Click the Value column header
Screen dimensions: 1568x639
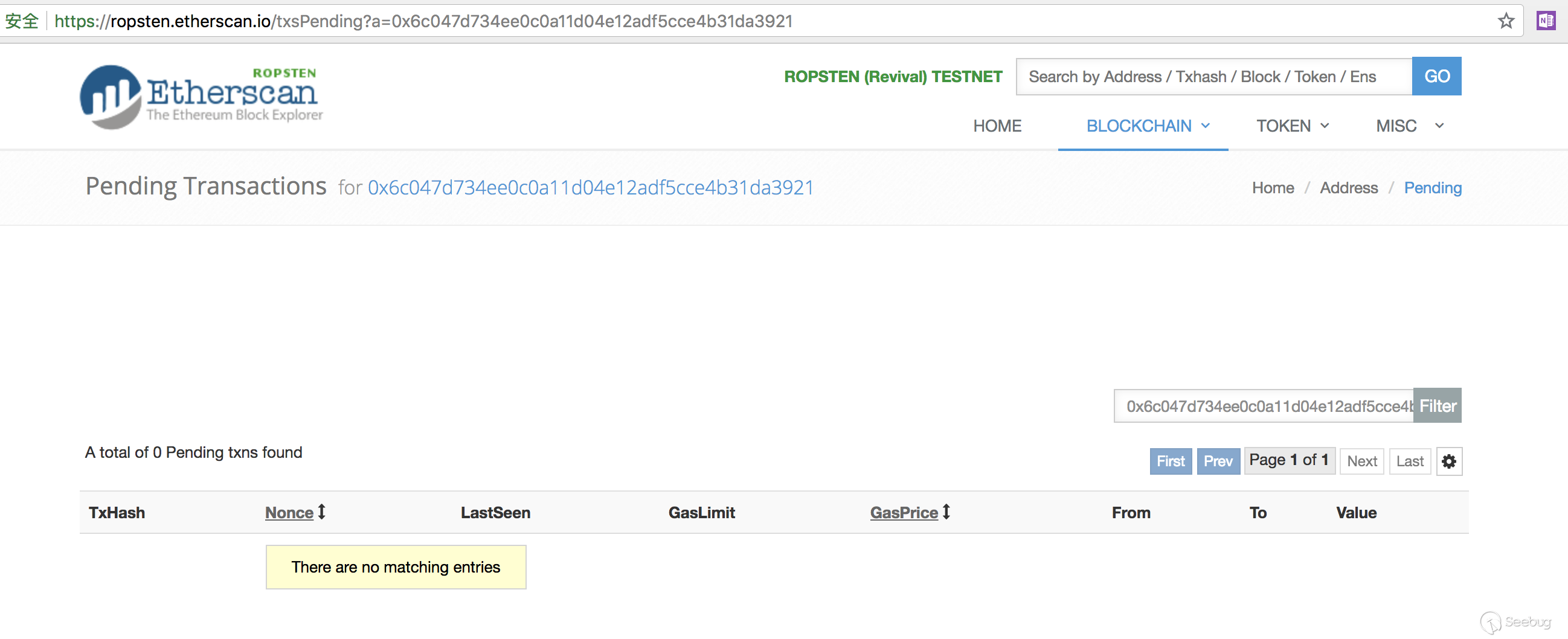[1356, 512]
